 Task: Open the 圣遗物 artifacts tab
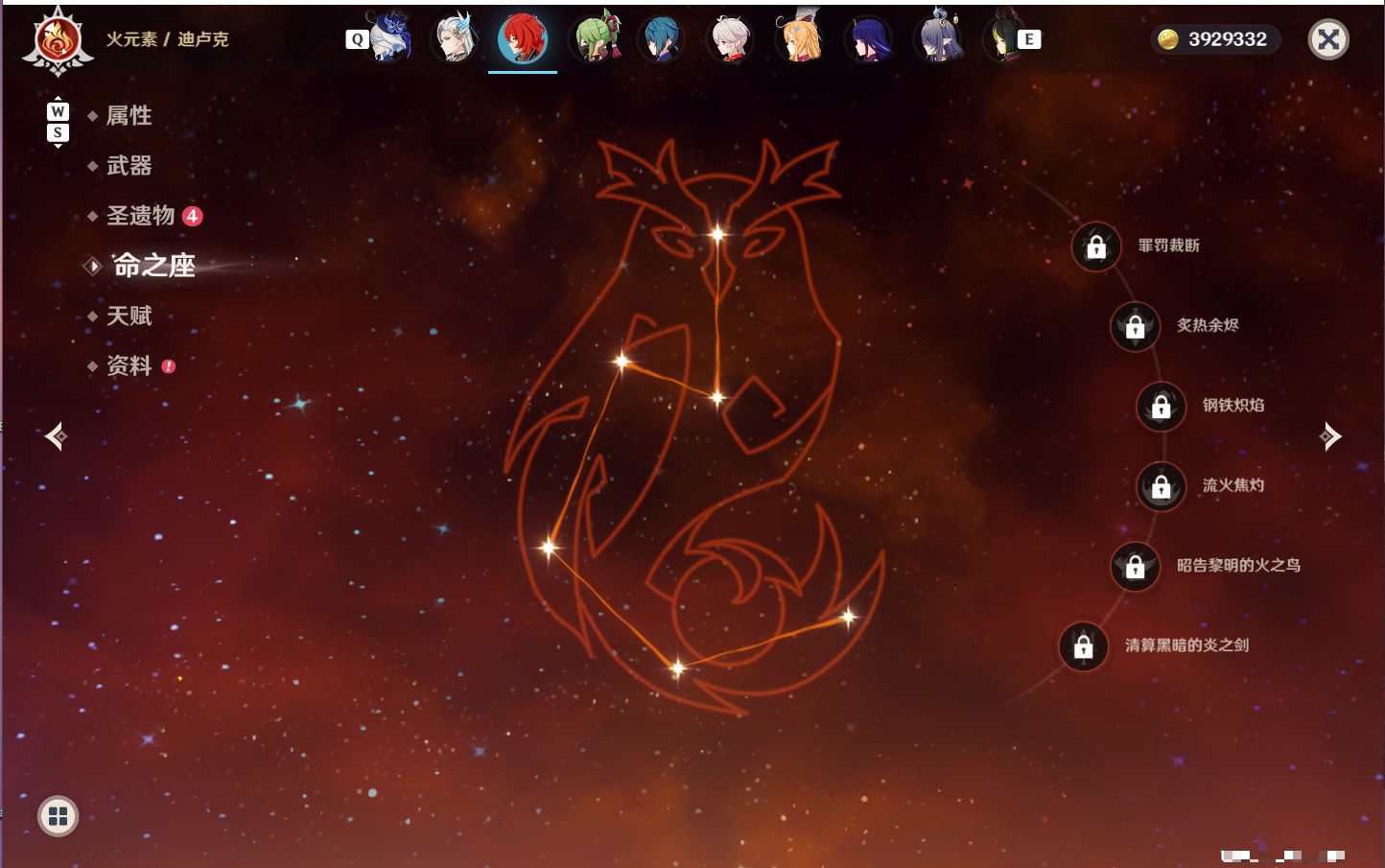140,216
